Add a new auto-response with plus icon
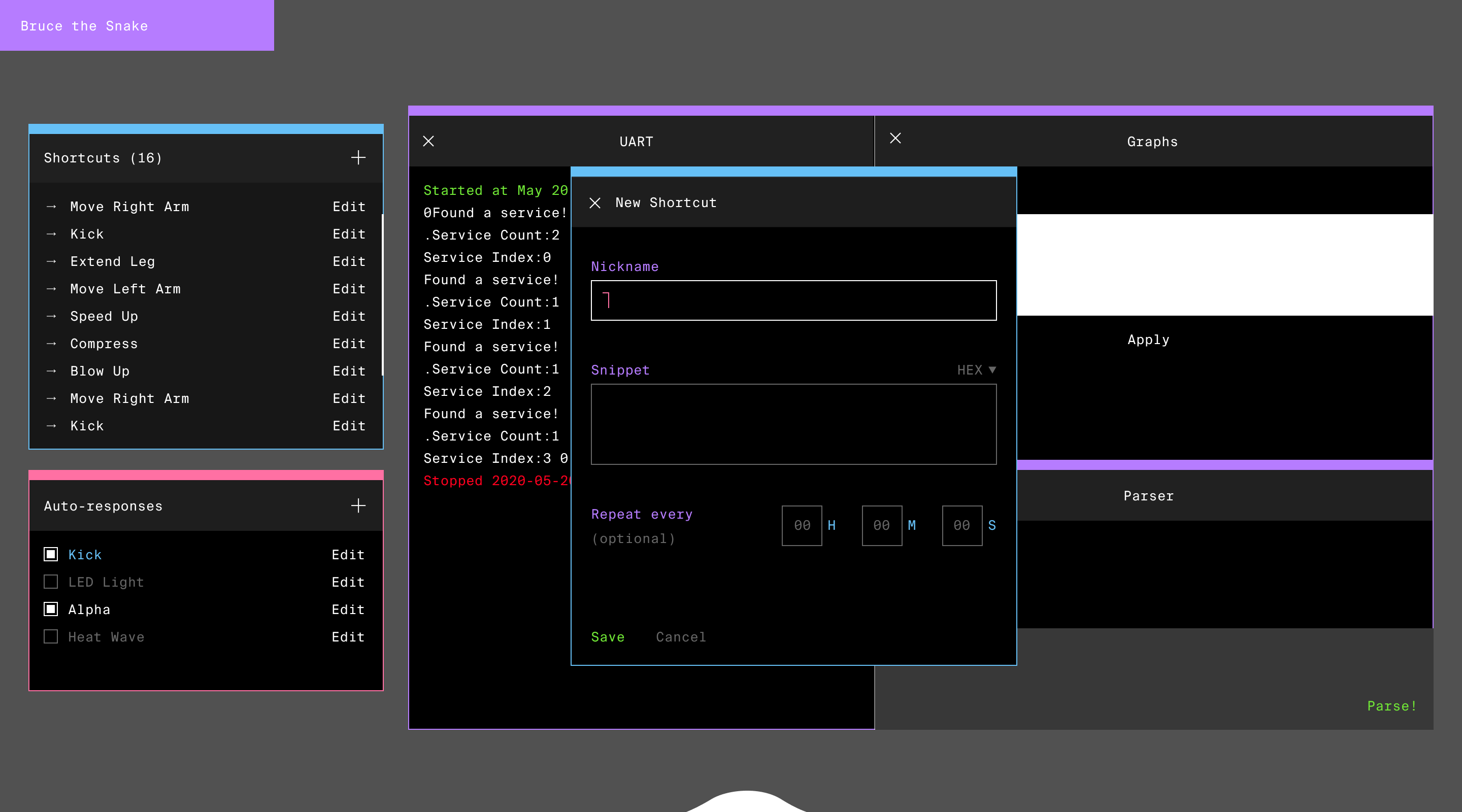1462x812 pixels. [x=358, y=505]
